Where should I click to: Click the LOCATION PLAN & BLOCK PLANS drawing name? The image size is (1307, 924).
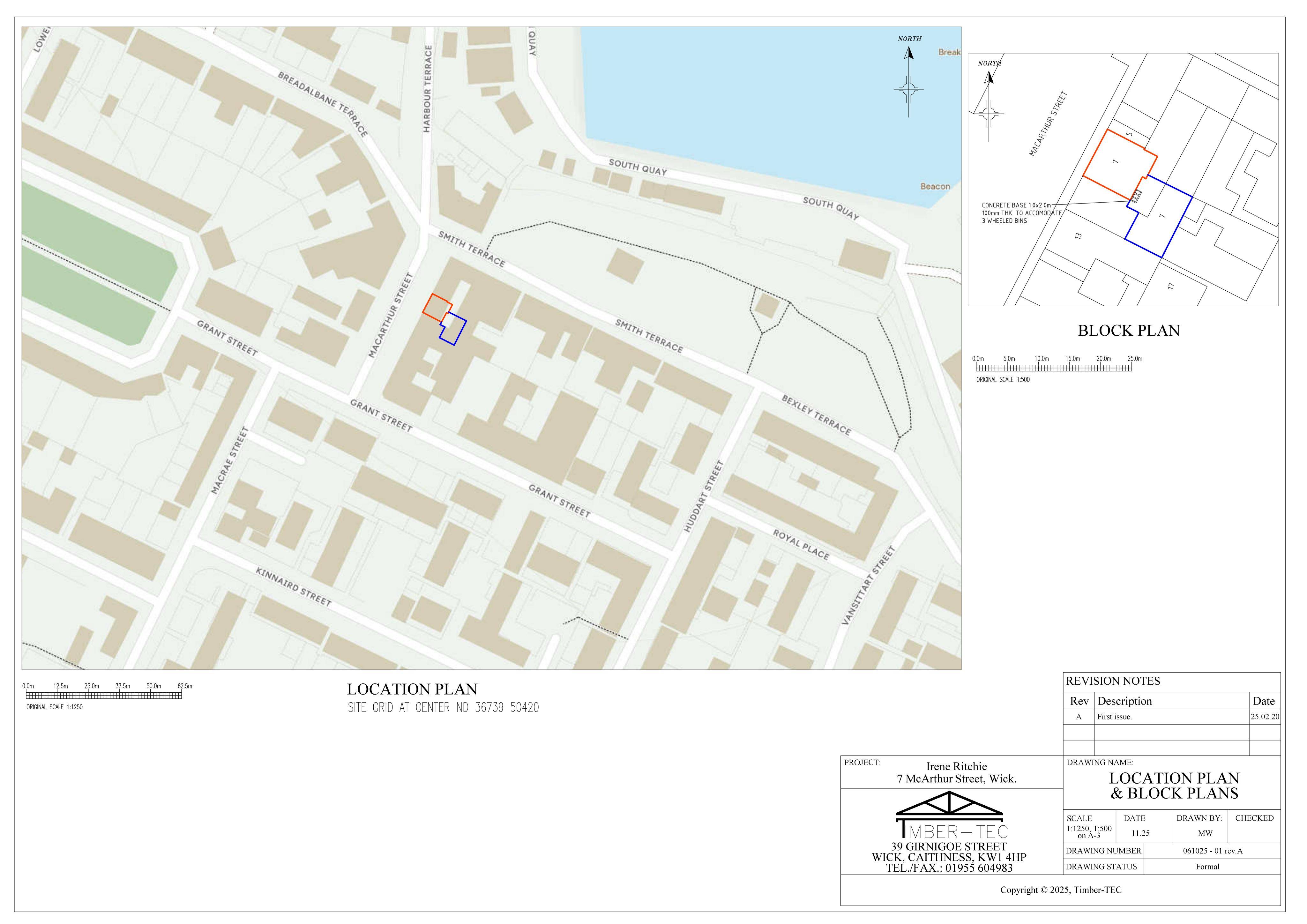[1174, 786]
